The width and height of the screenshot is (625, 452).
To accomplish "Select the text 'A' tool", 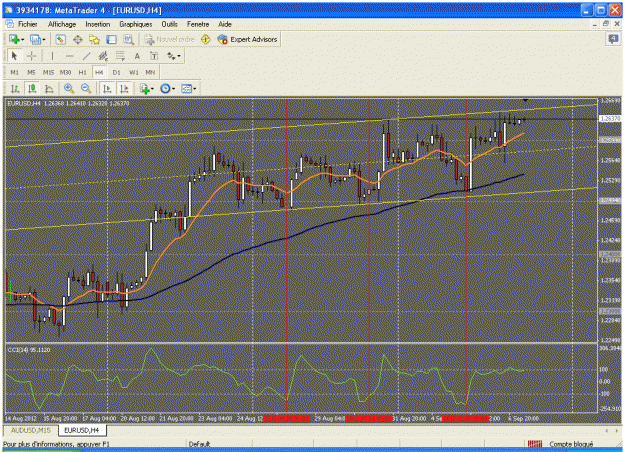I will tap(137, 56).
